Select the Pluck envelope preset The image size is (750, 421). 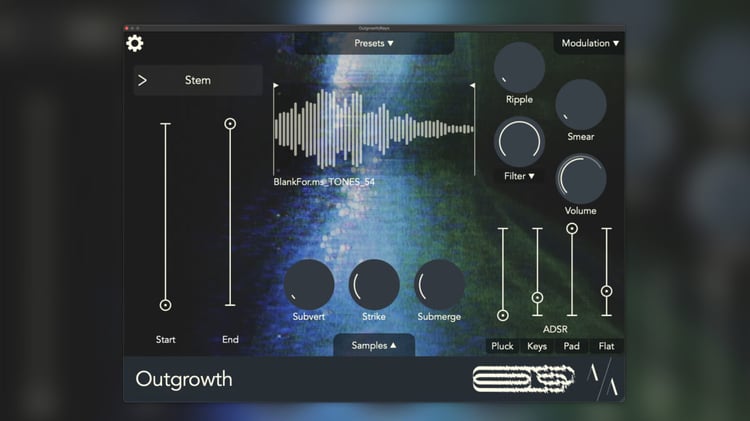502,346
